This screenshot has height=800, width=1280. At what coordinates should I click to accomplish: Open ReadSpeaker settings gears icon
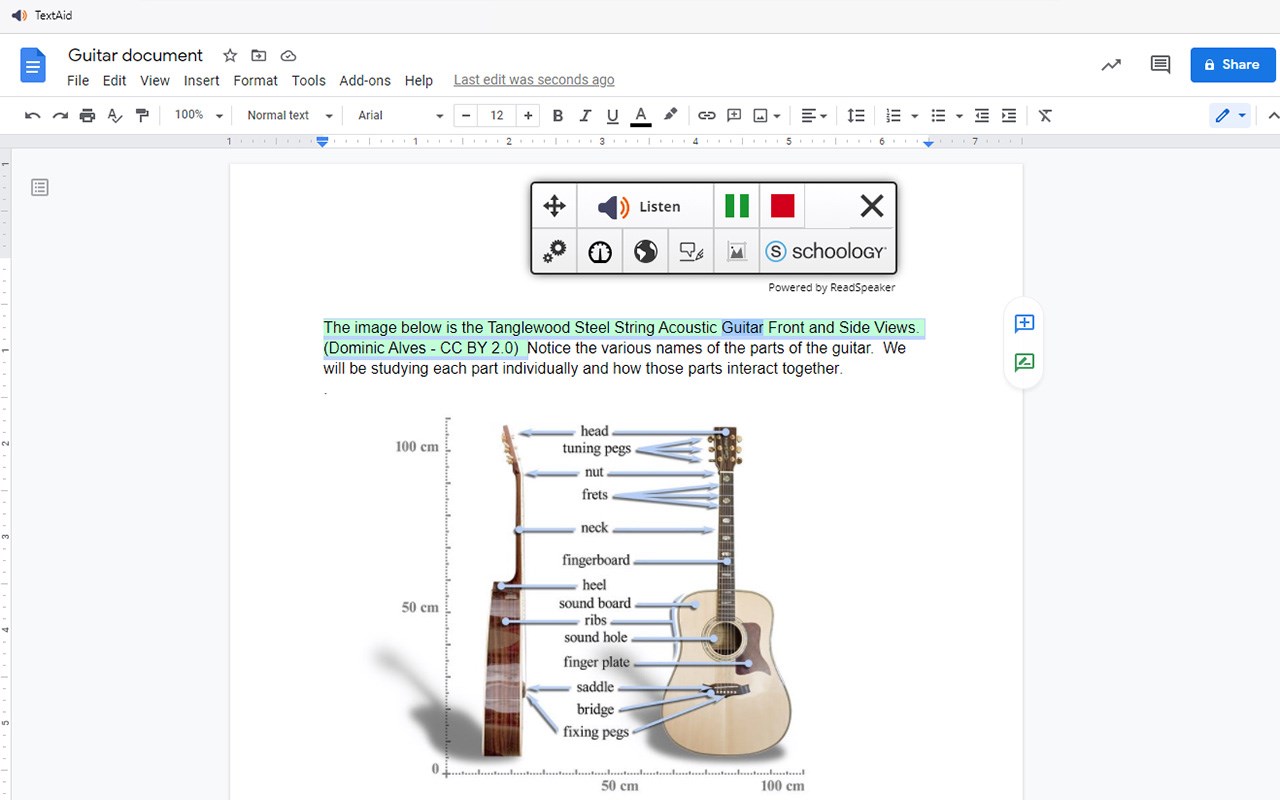point(554,251)
